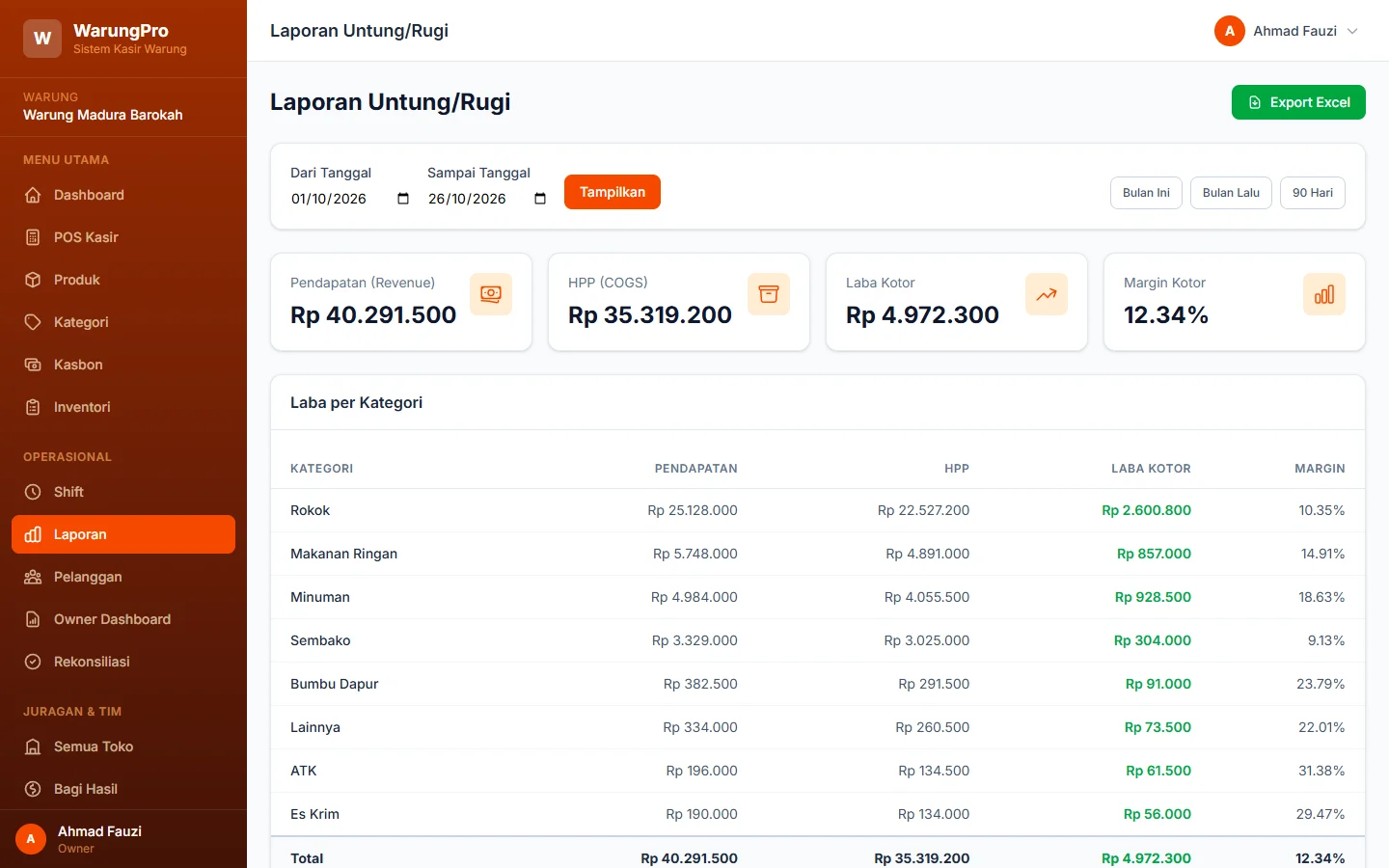Image resolution: width=1389 pixels, height=868 pixels.
Task: Click the Kategori tag icon
Action: 33,322
